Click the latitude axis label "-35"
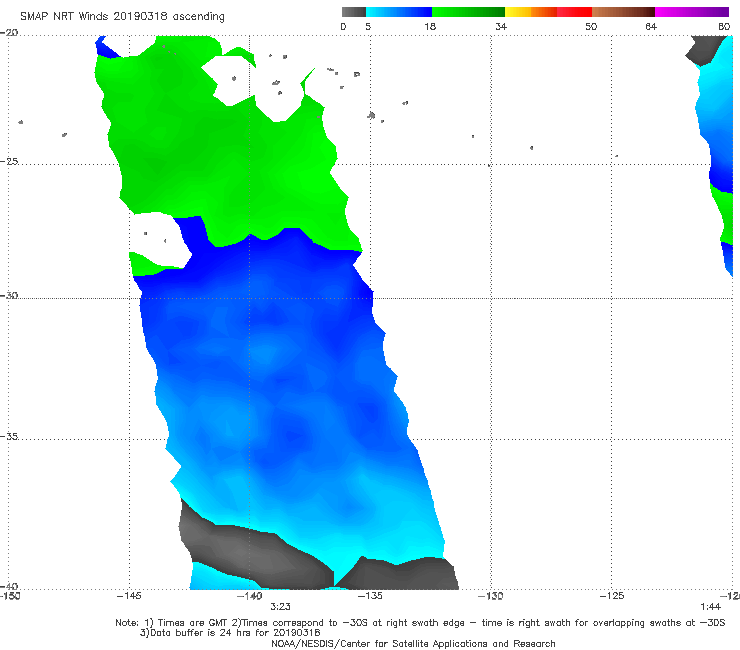740x650 pixels. (9, 436)
